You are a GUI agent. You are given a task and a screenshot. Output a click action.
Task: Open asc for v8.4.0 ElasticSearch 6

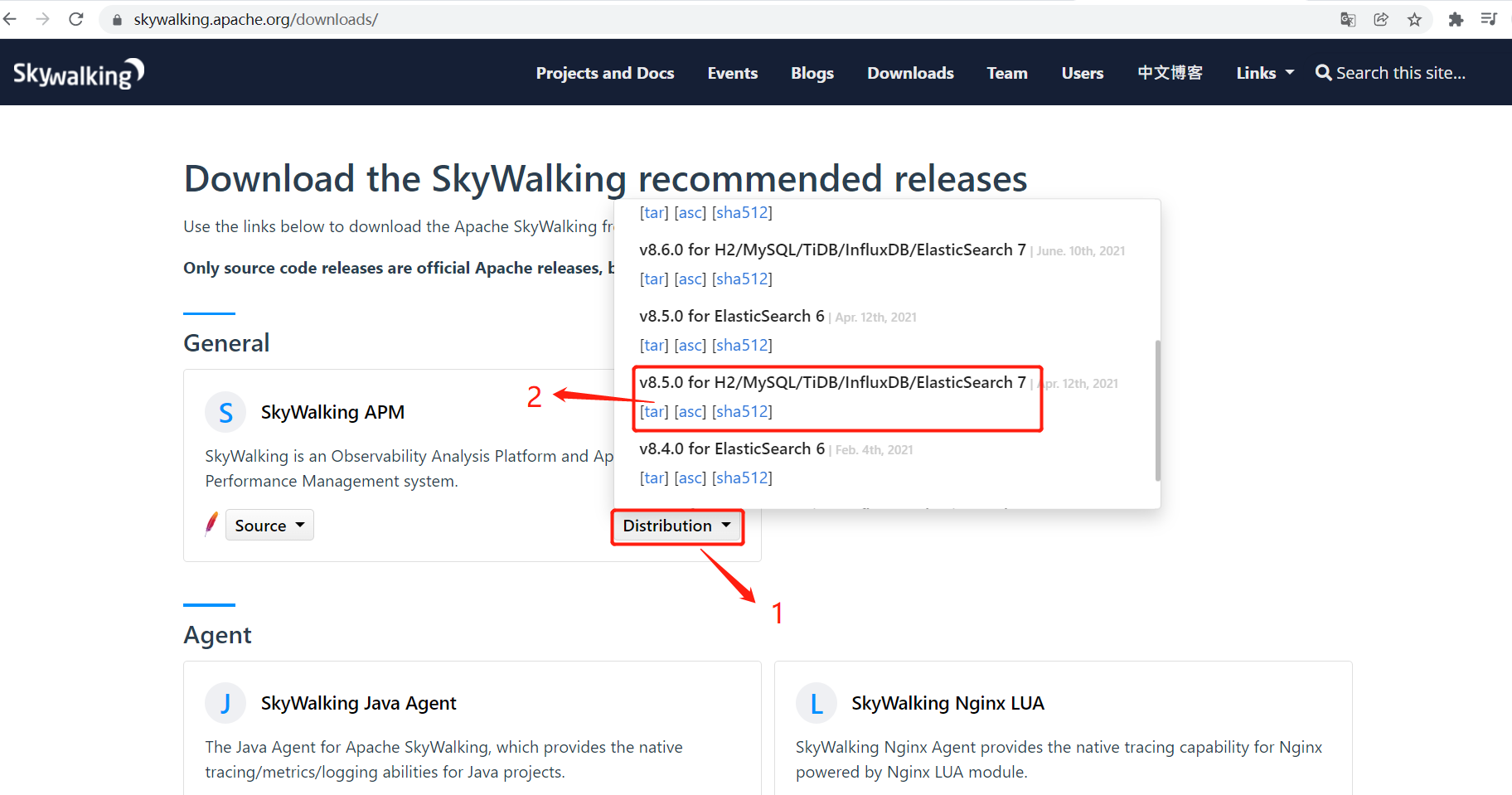[x=690, y=477]
